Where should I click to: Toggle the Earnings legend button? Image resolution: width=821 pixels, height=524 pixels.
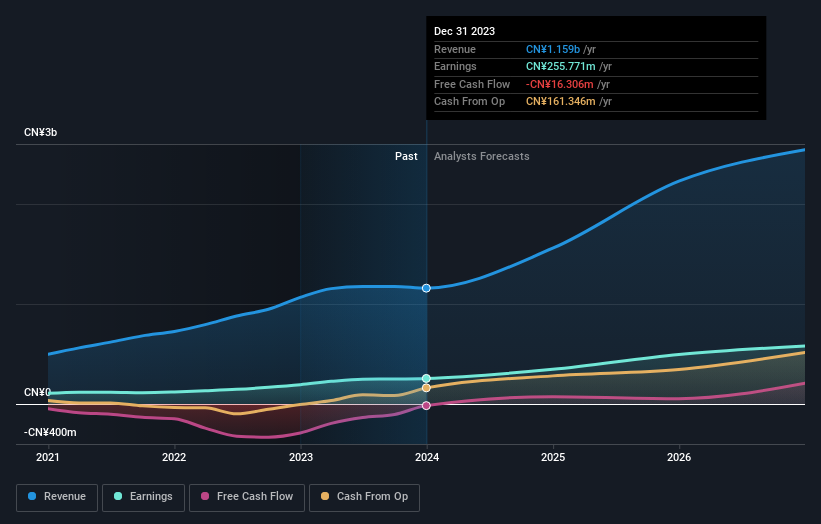click(143, 497)
